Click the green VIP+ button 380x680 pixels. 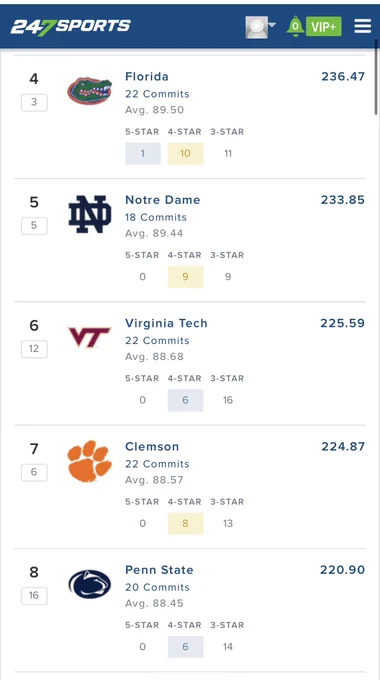tap(324, 27)
